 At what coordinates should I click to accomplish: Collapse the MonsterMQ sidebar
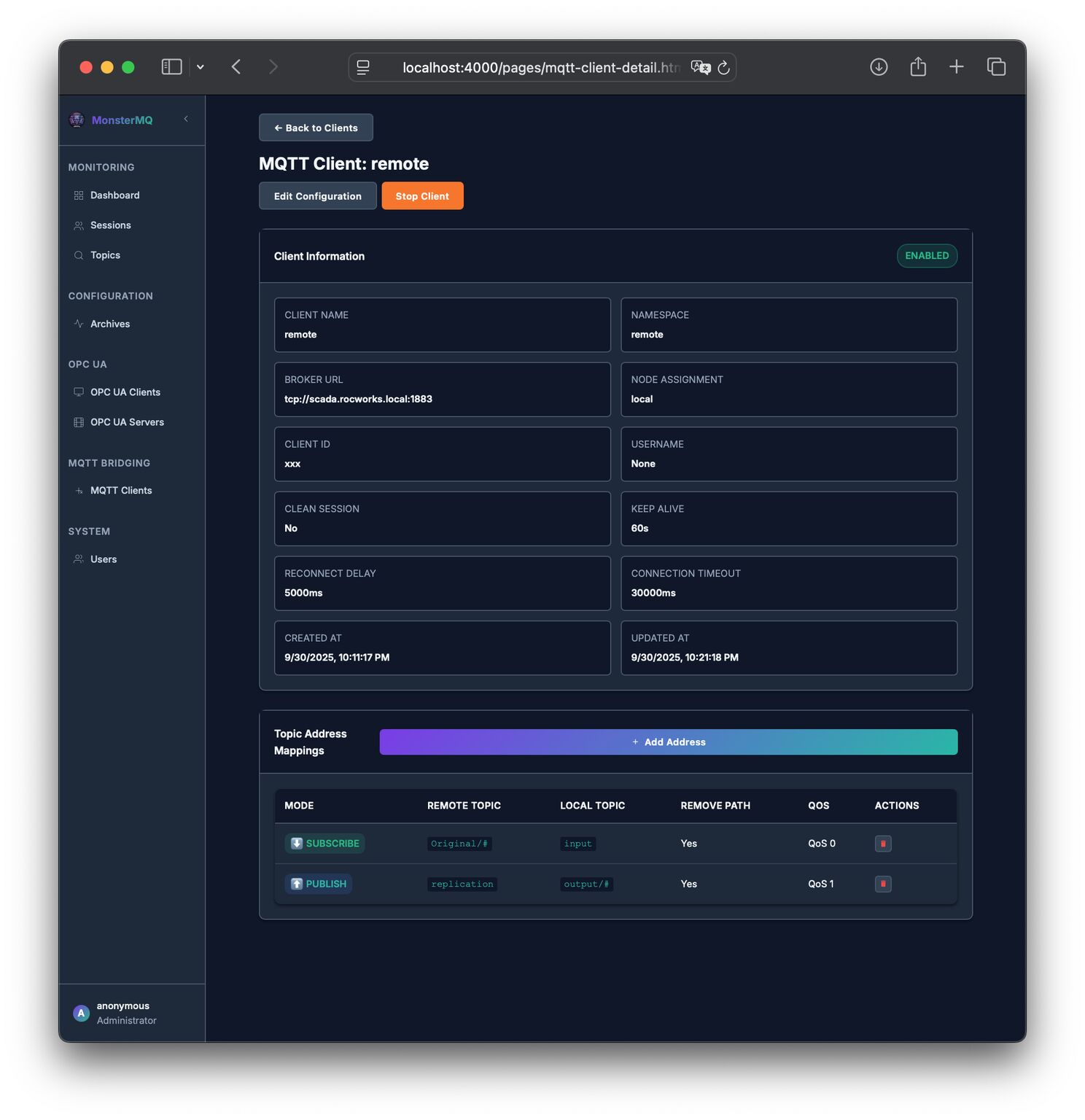click(x=186, y=119)
